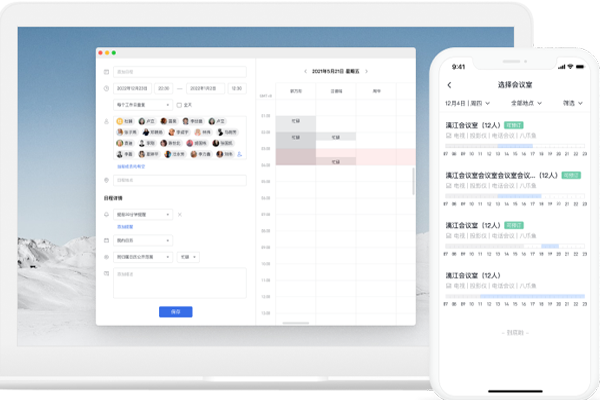Click the calendar icon beside 我的日历 dropdown
Viewport: 600px width, 400px height.
[106, 240]
